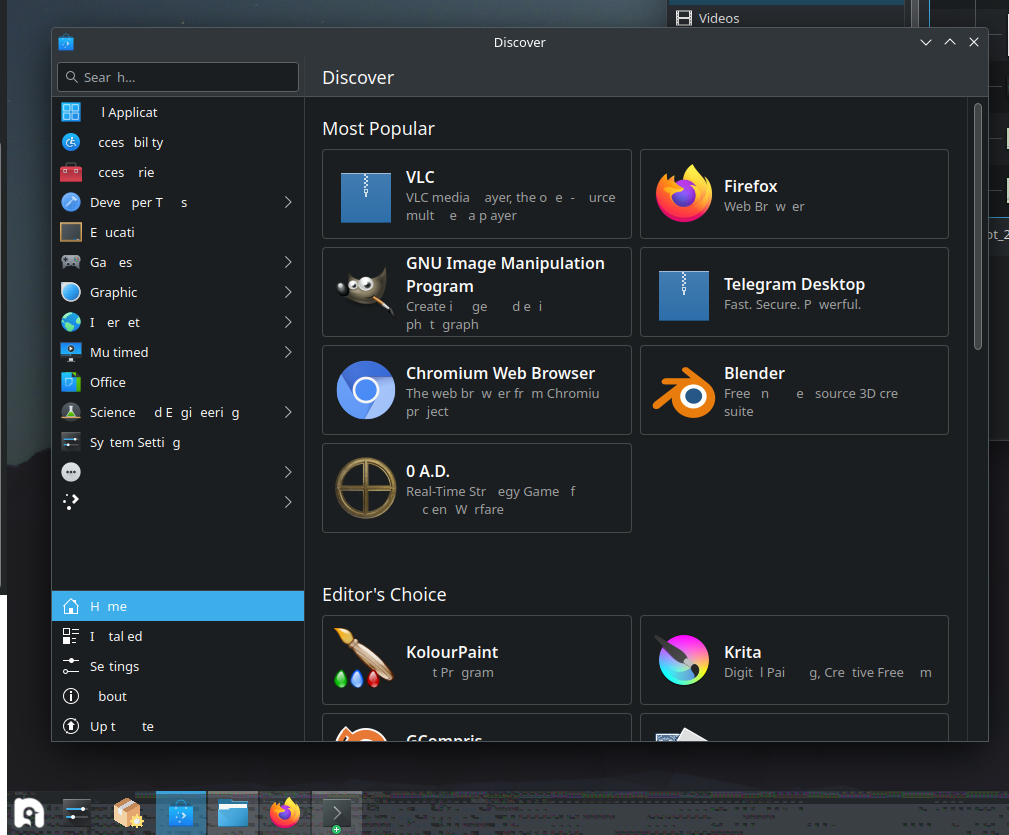Image resolution: width=1009 pixels, height=835 pixels.
Task: Select the Internet globe icon
Action: click(x=71, y=322)
